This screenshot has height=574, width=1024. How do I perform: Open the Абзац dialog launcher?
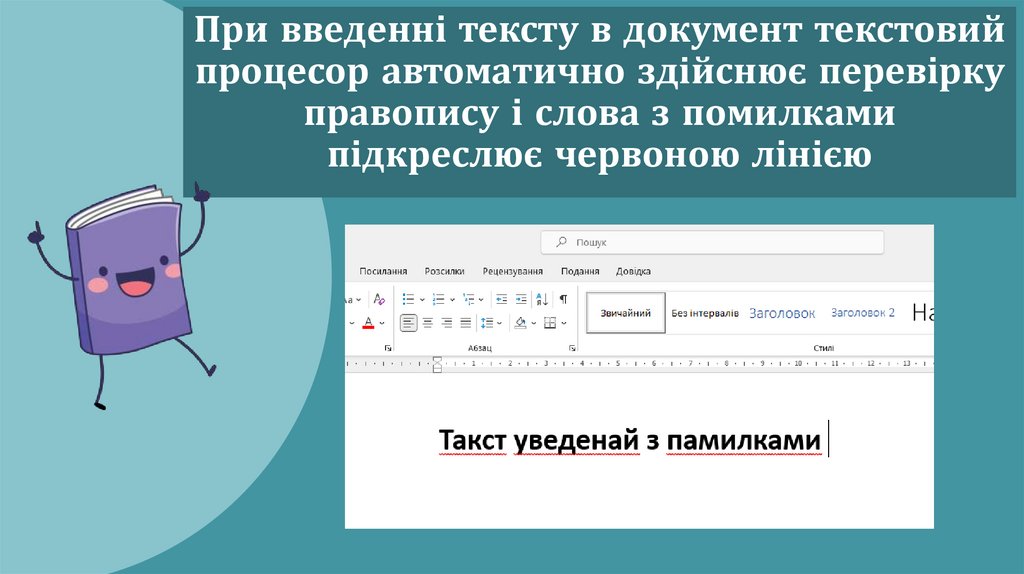[572, 348]
